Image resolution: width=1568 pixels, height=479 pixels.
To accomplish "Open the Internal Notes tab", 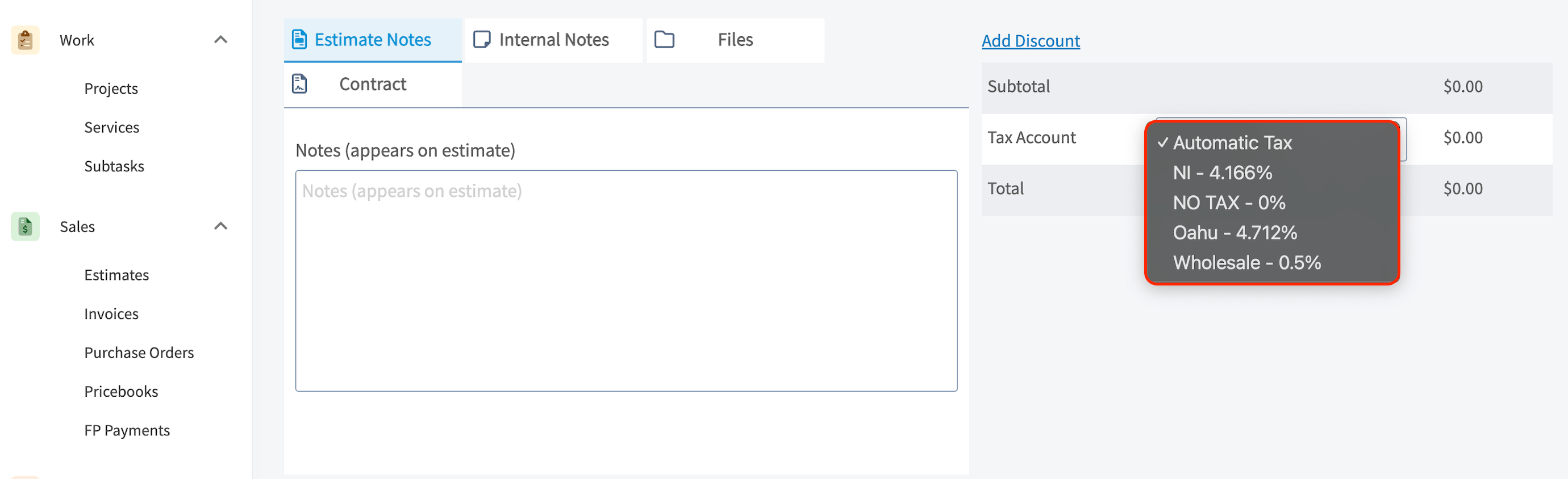I will [x=553, y=40].
